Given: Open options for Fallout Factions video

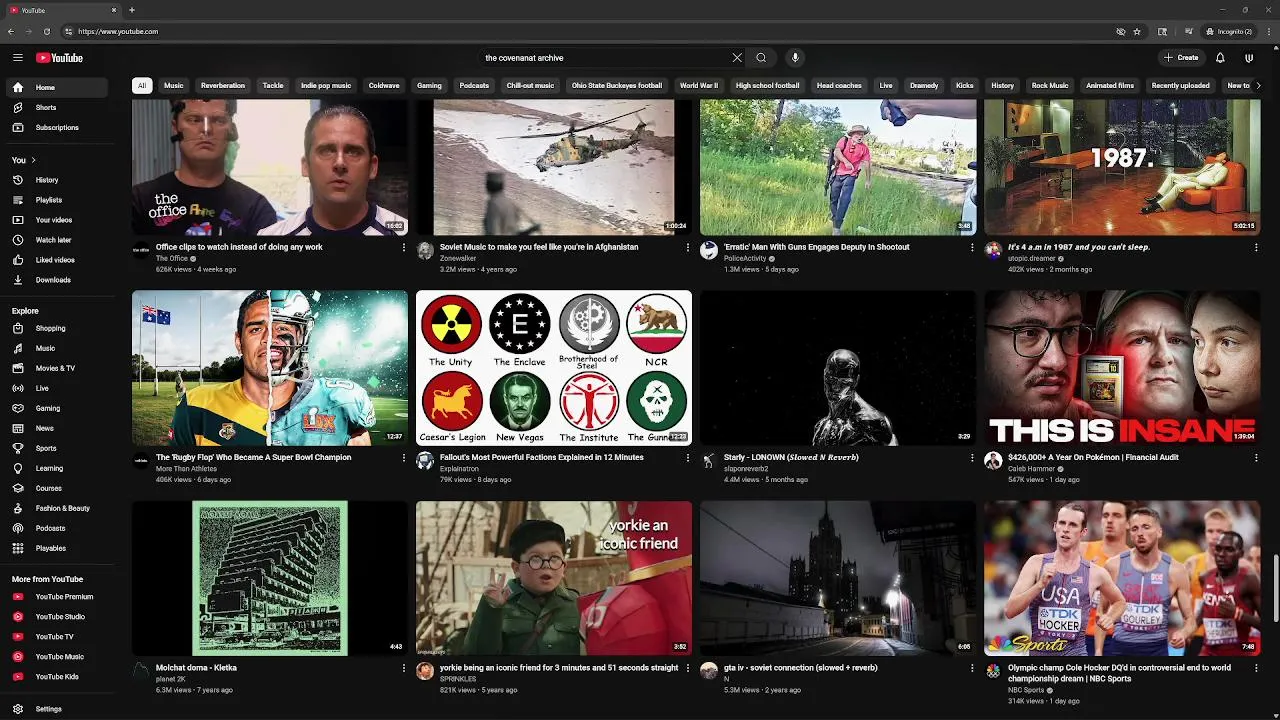Looking at the screenshot, I should (688, 457).
